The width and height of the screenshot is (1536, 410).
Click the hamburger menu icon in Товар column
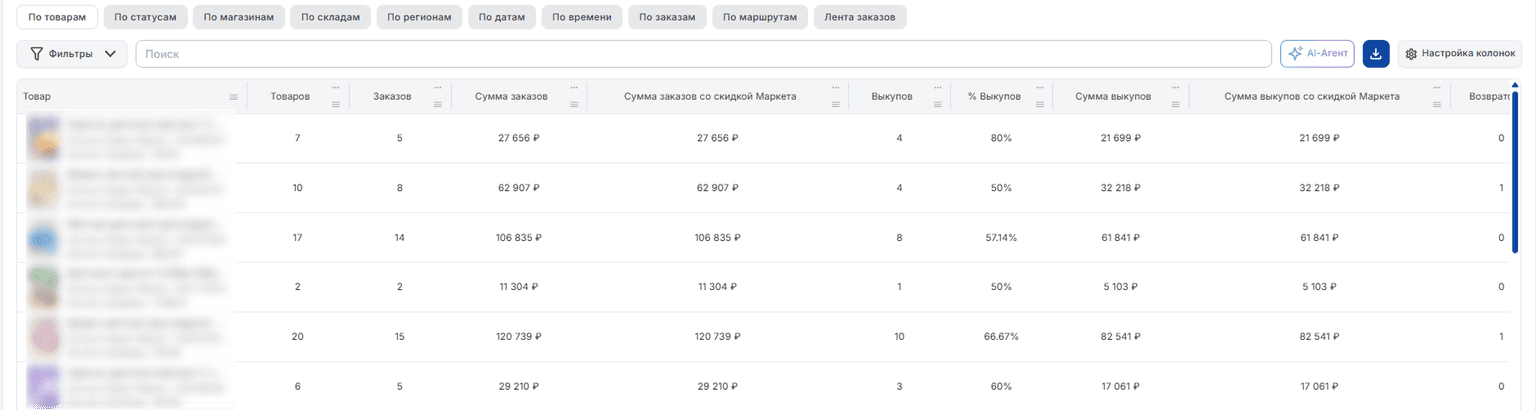pos(233,97)
